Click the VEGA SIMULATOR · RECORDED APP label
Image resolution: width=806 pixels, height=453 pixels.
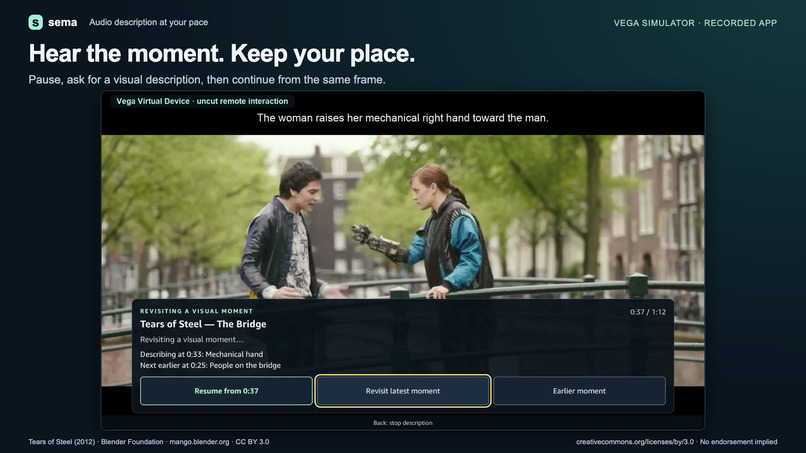695,23
